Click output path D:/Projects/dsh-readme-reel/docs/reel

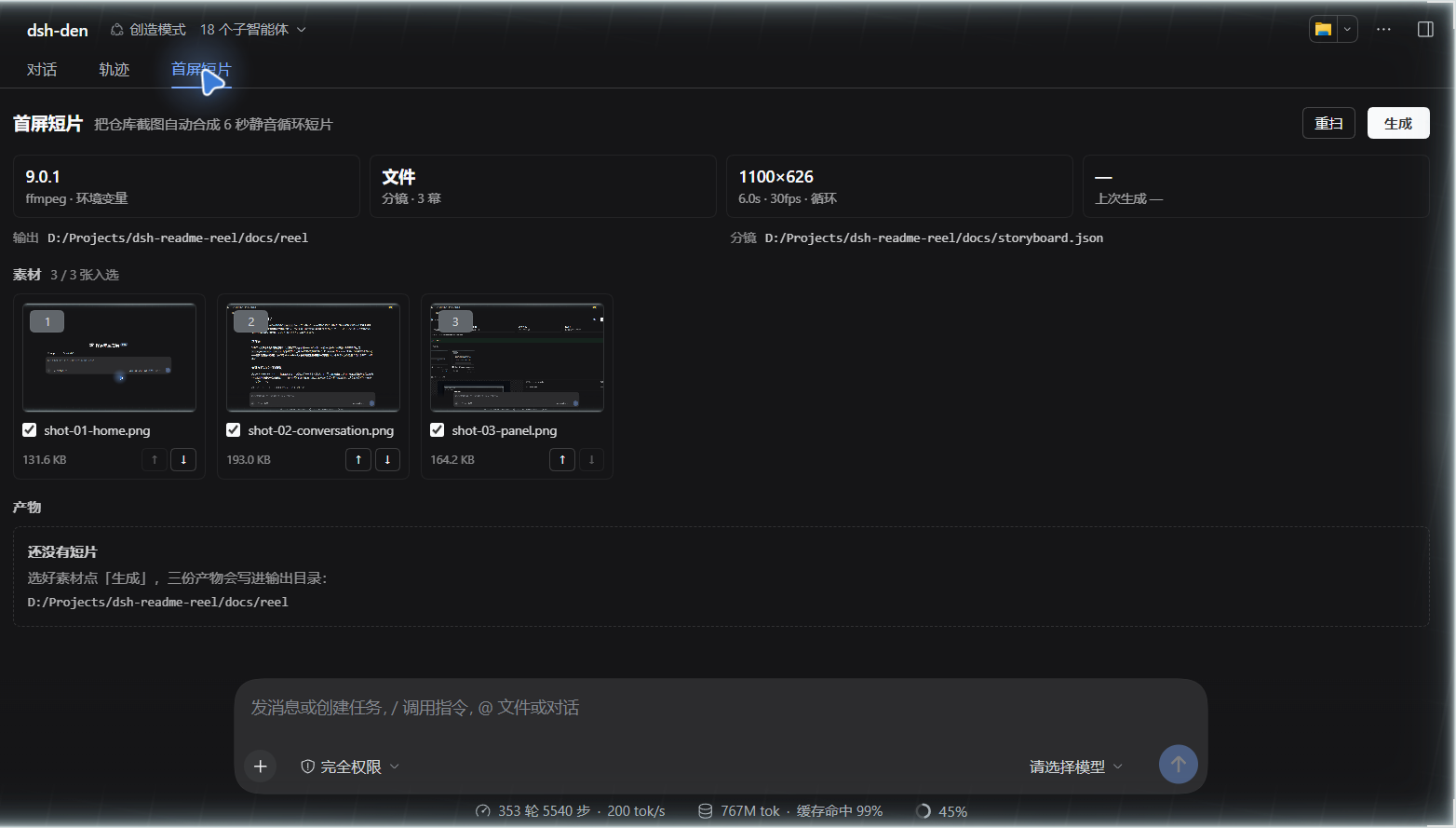[x=178, y=238]
